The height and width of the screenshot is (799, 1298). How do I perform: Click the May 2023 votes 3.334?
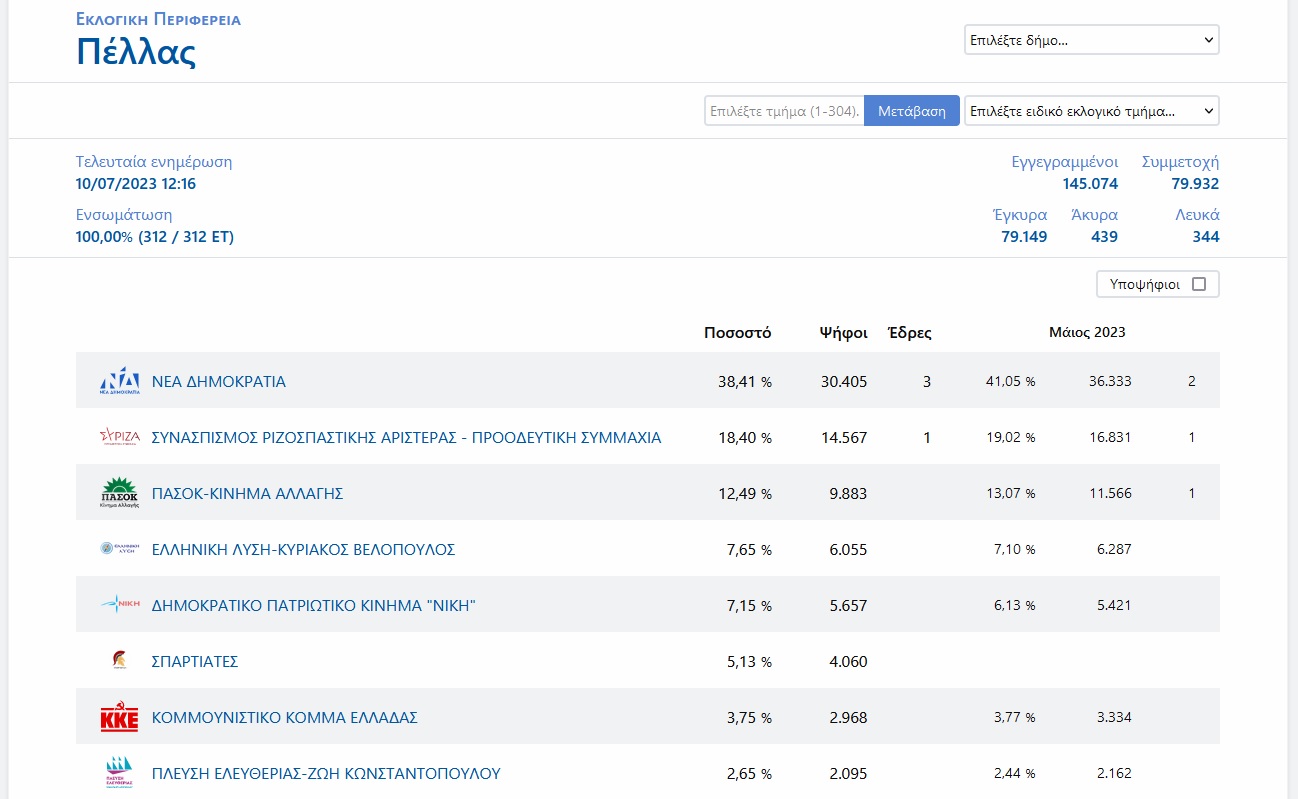click(1114, 718)
